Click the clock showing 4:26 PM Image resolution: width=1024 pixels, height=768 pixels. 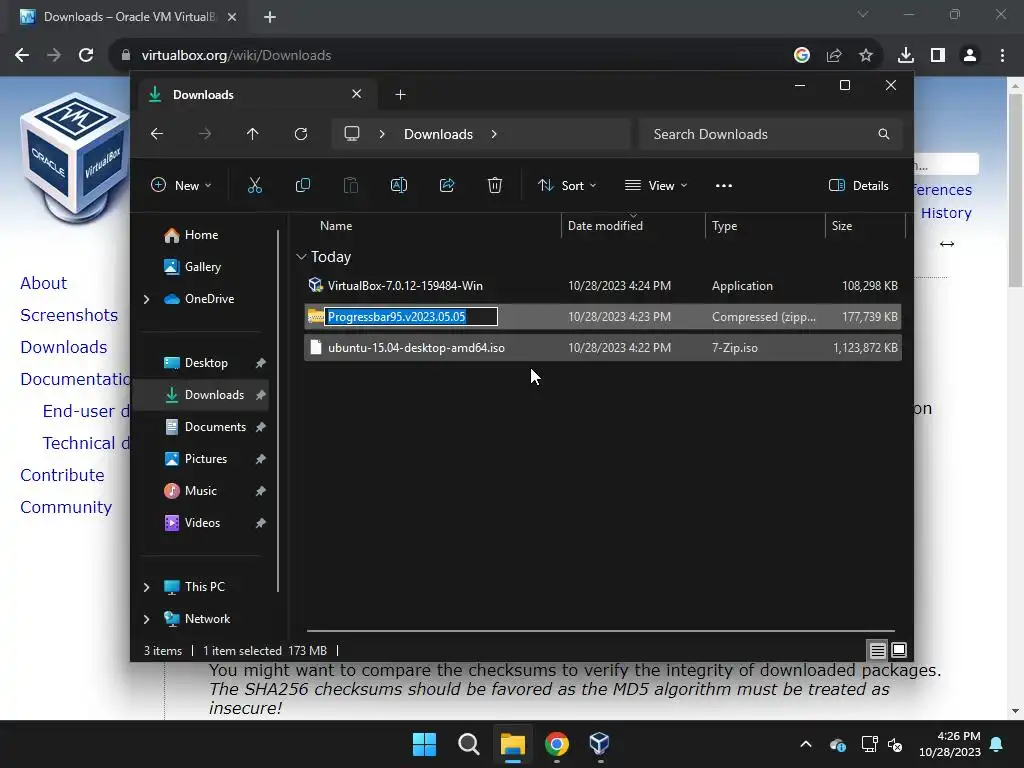click(x=958, y=736)
